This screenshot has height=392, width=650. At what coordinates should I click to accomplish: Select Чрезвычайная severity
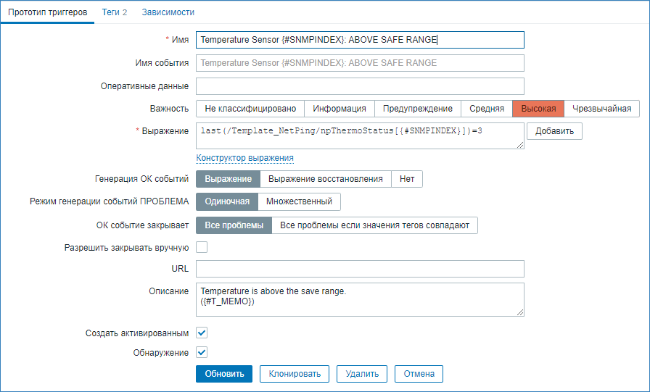click(x=602, y=109)
